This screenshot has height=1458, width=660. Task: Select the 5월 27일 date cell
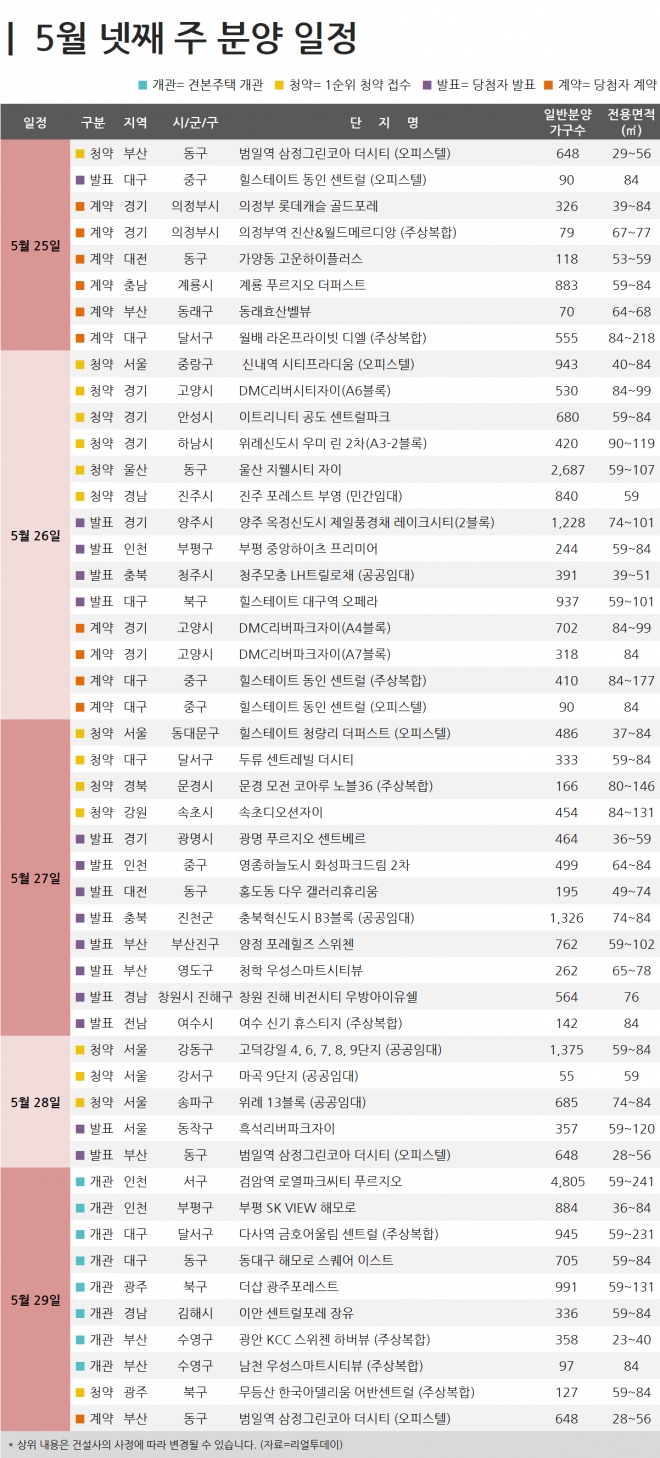(35, 878)
